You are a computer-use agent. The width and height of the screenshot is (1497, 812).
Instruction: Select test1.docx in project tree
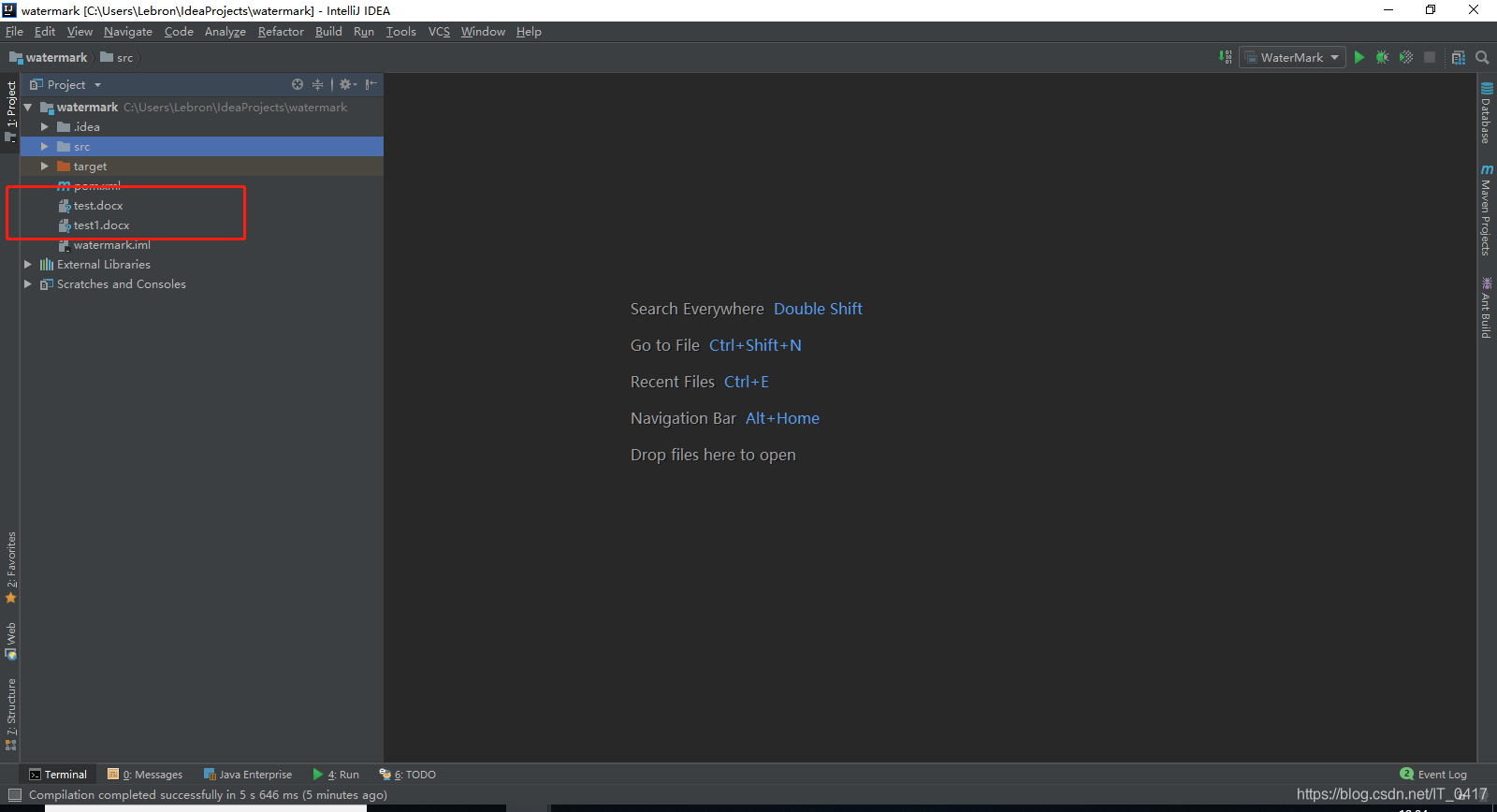pos(101,225)
